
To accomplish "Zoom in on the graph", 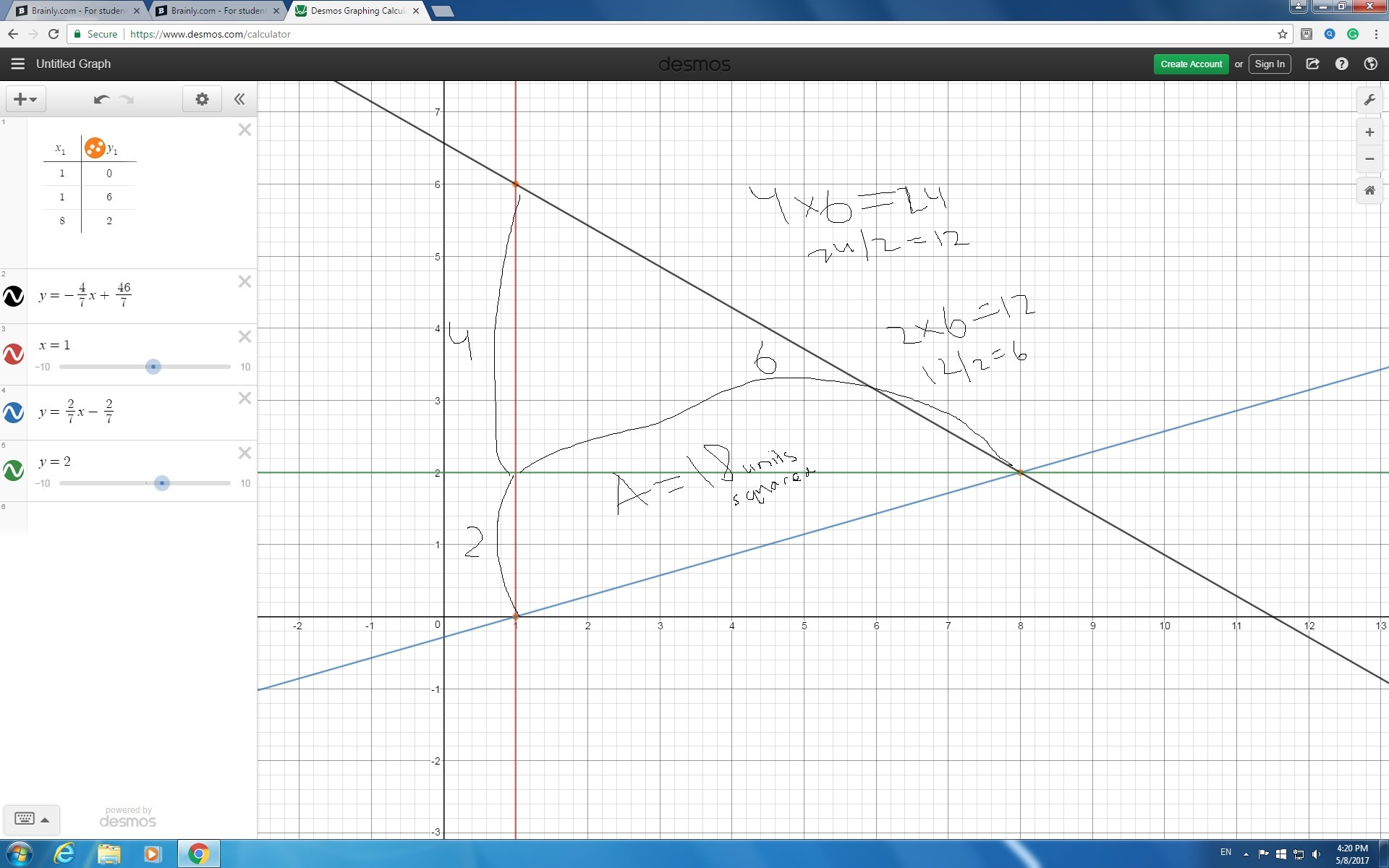I will [x=1369, y=132].
